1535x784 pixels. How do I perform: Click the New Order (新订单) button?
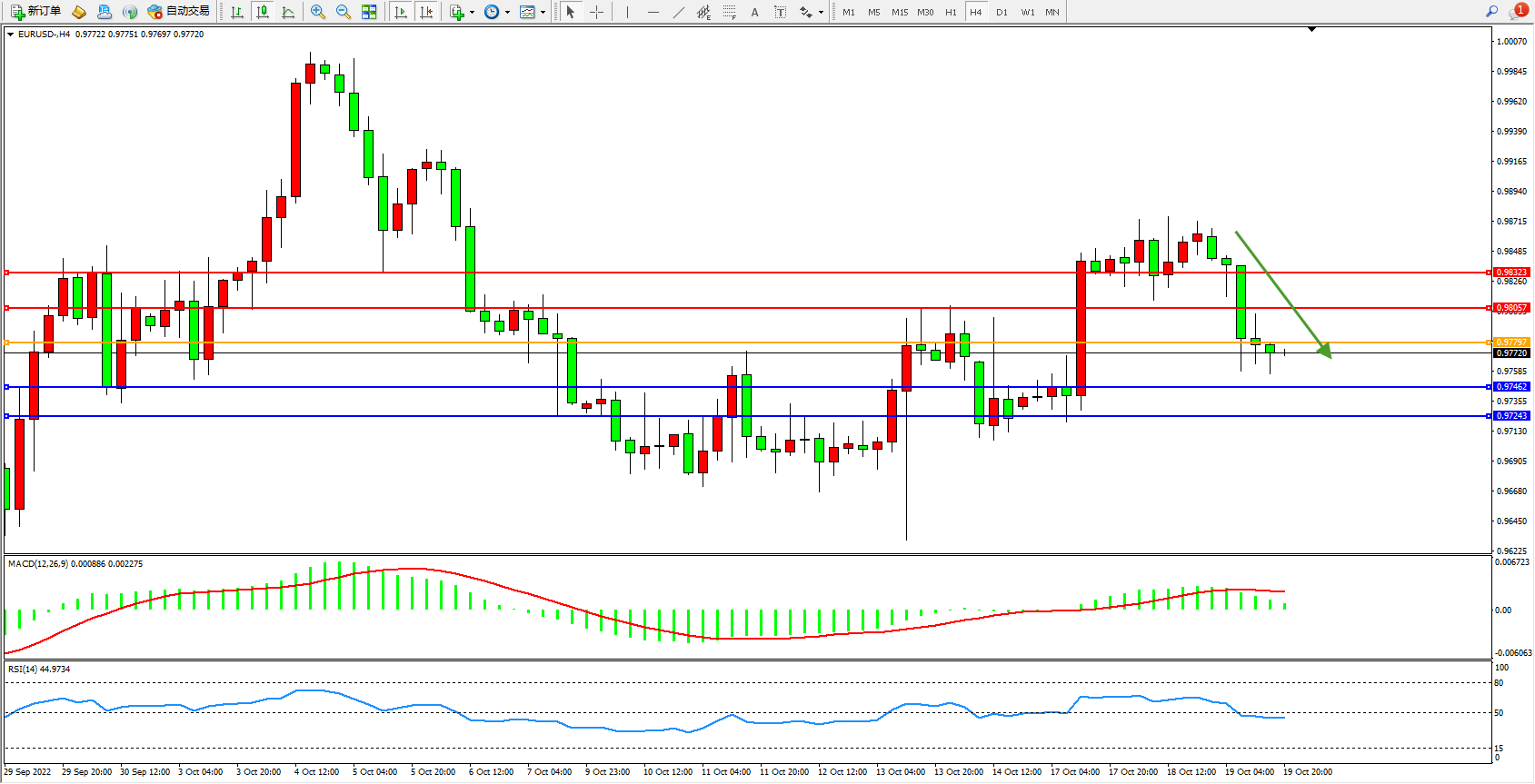click(x=36, y=12)
